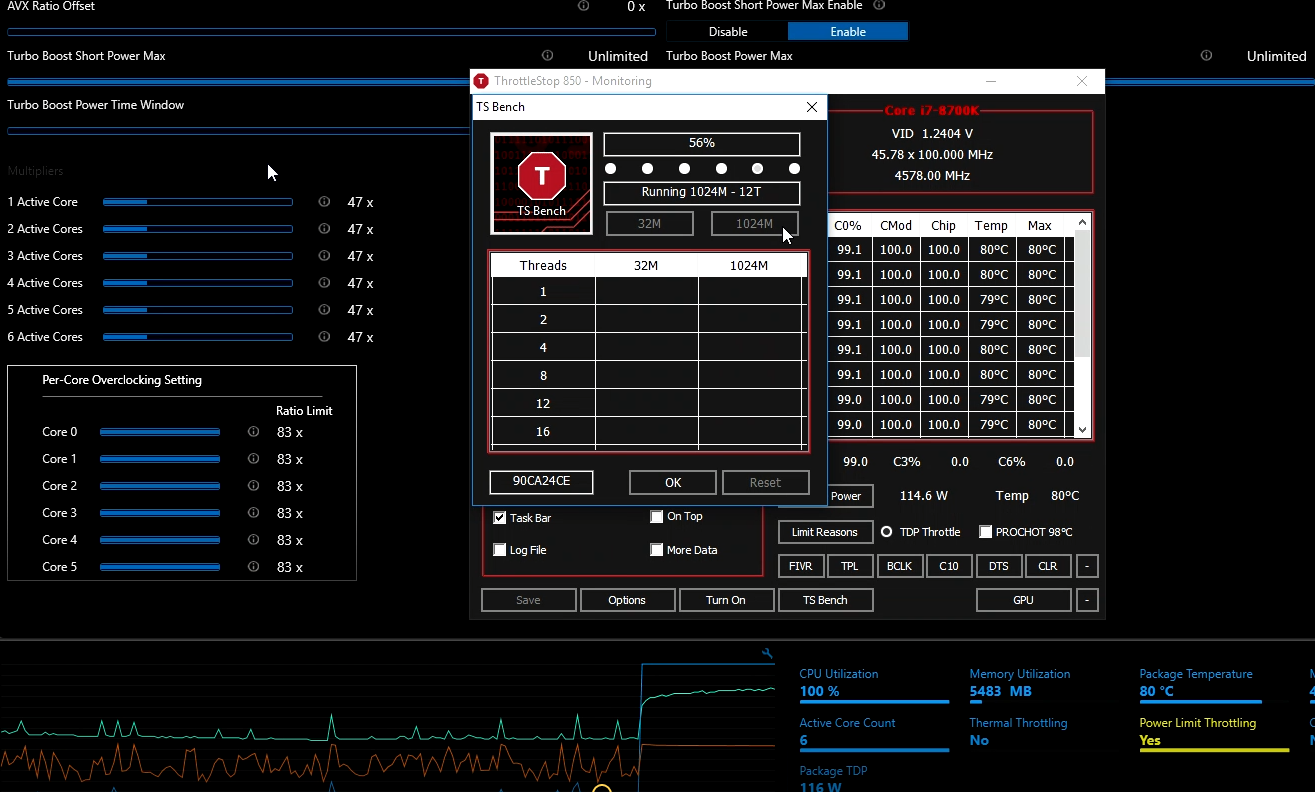
Task: Enable the Log File checkbox
Action: pyautogui.click(x=500, y=550)
